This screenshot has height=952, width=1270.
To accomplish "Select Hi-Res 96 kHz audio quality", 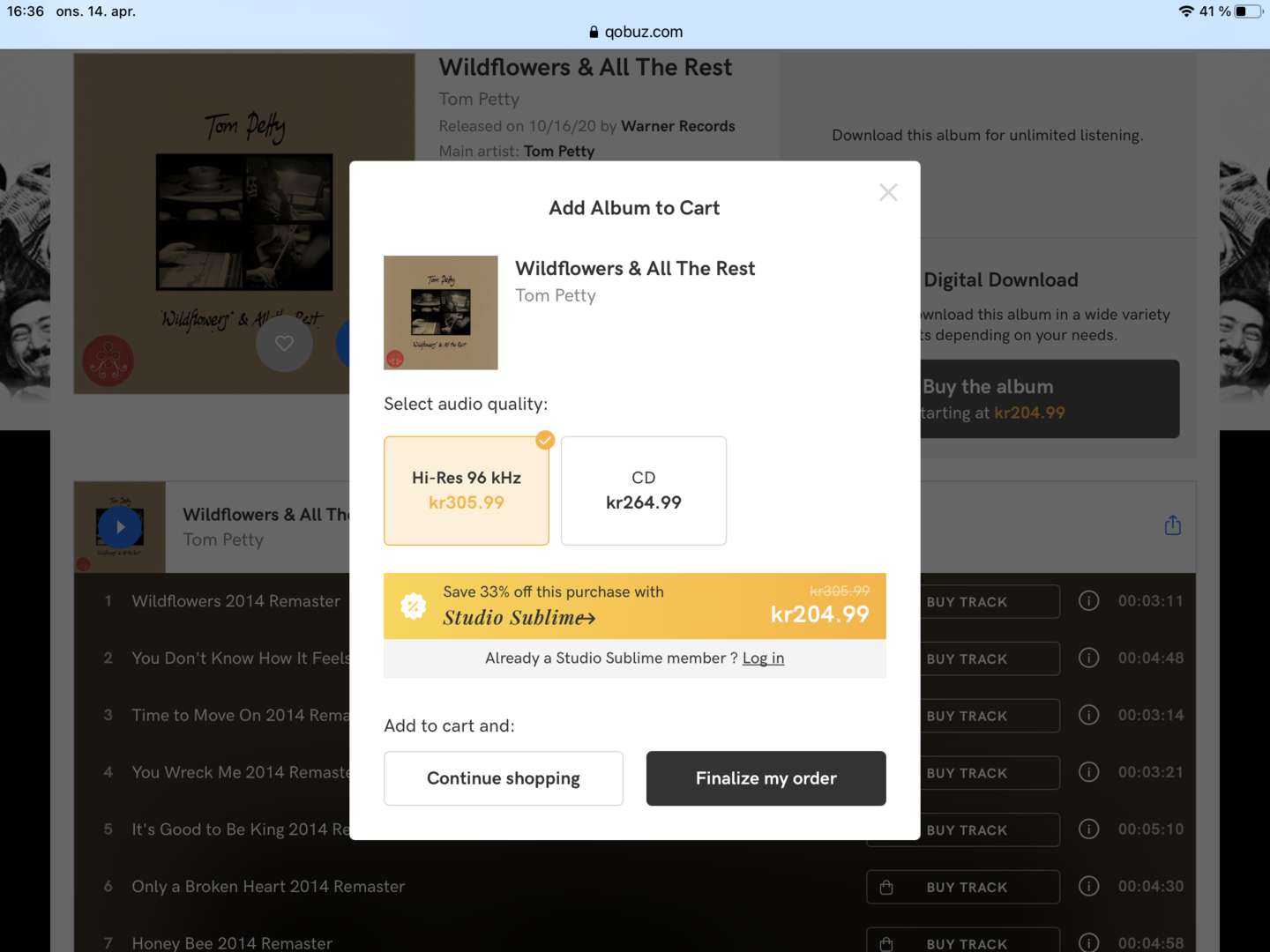I will click(467, 491).
